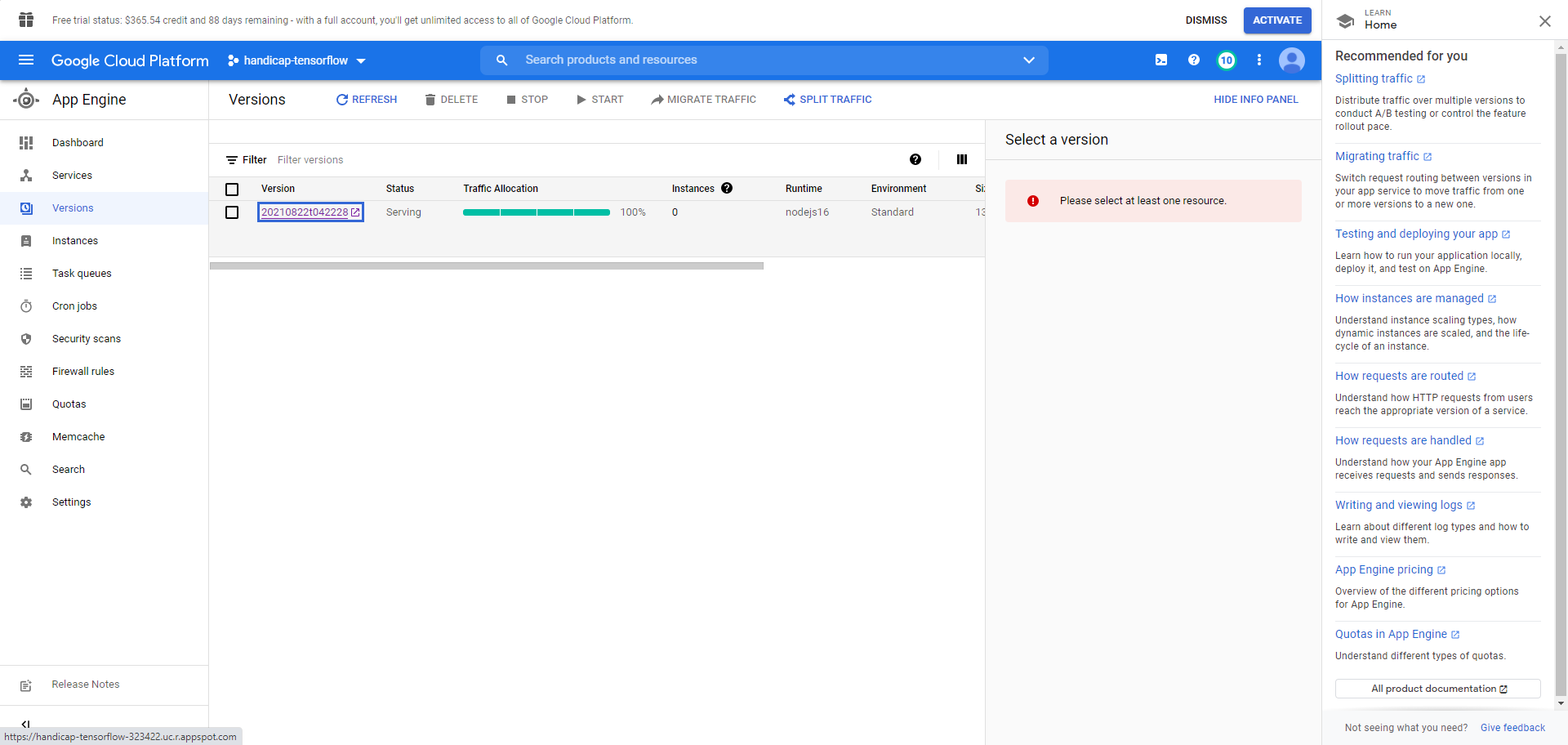Open the main navigation hamburger menu

tap(26, 60)
